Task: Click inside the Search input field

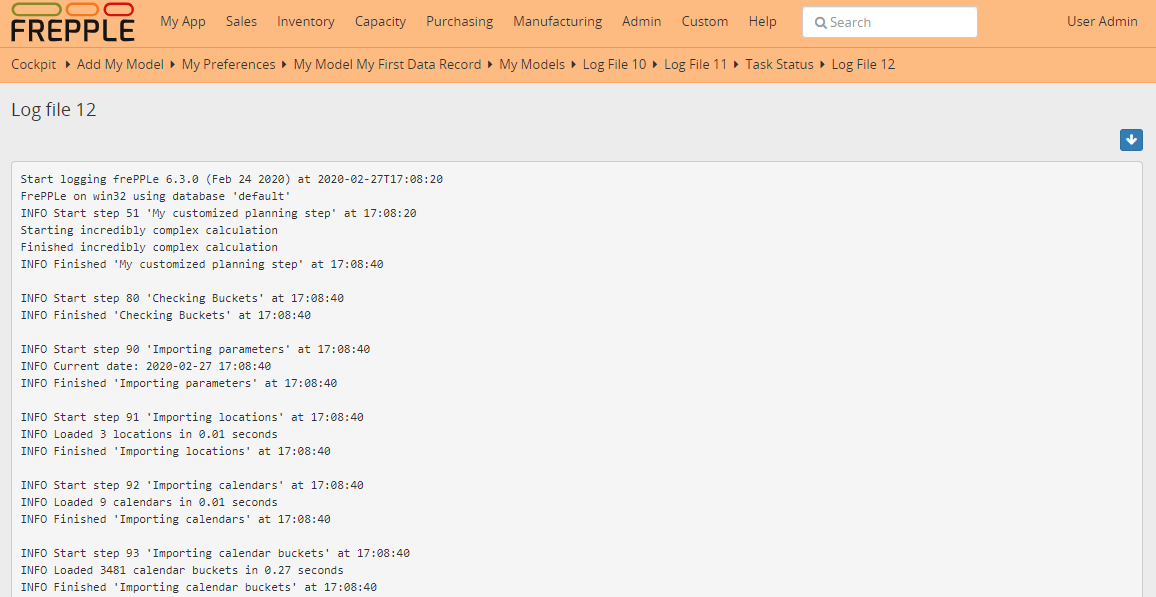Action: (900, 21)
